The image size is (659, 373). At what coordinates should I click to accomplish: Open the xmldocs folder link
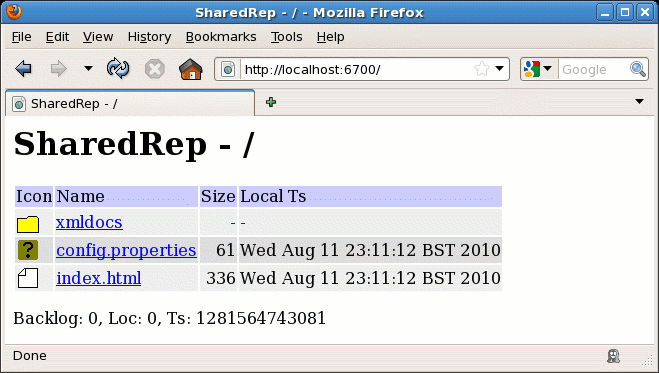tap(89, 222)
